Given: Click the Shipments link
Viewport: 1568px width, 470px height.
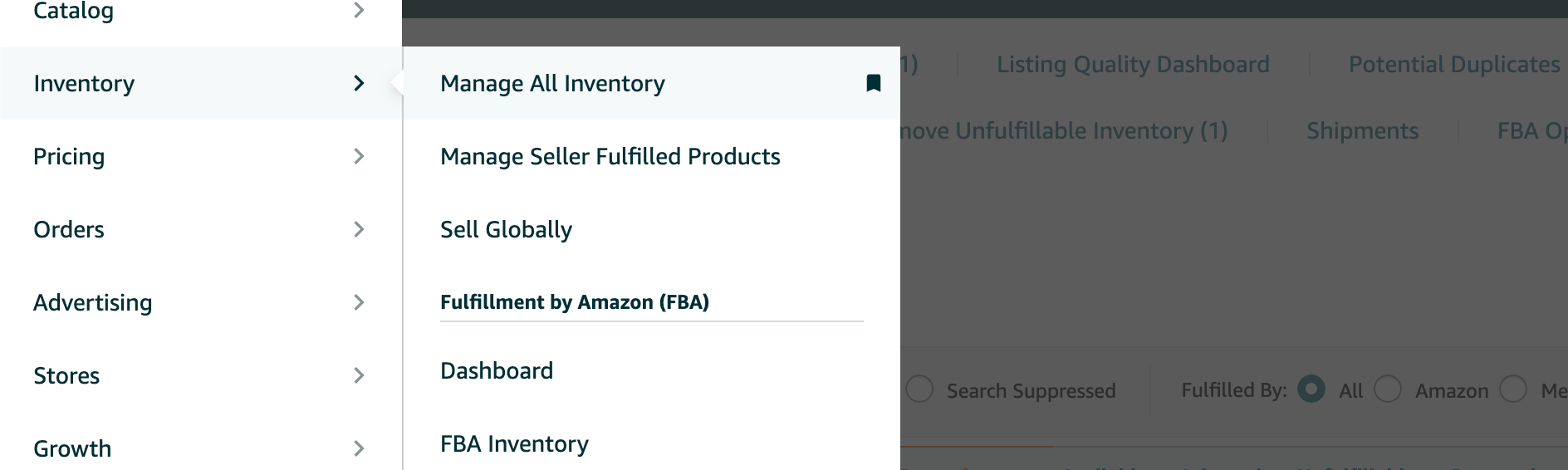Looking at the screenshot, I should click(1362, 130).
